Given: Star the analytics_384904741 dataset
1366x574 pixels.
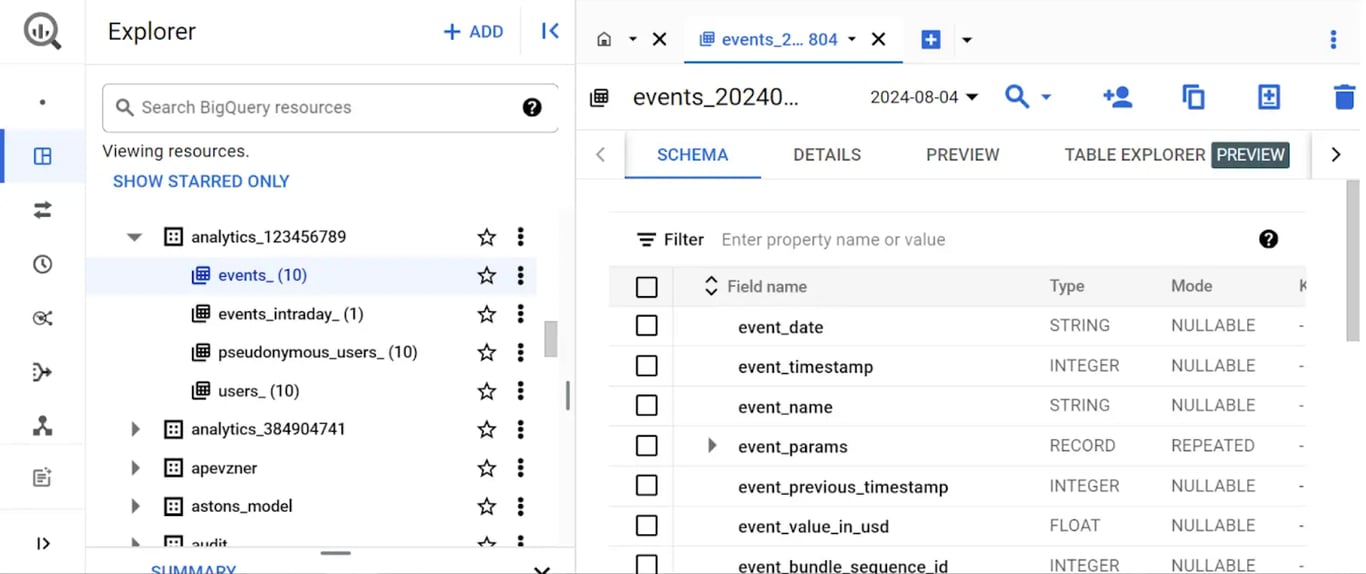Looking at the screenshot, I should (x=487, y=429).
